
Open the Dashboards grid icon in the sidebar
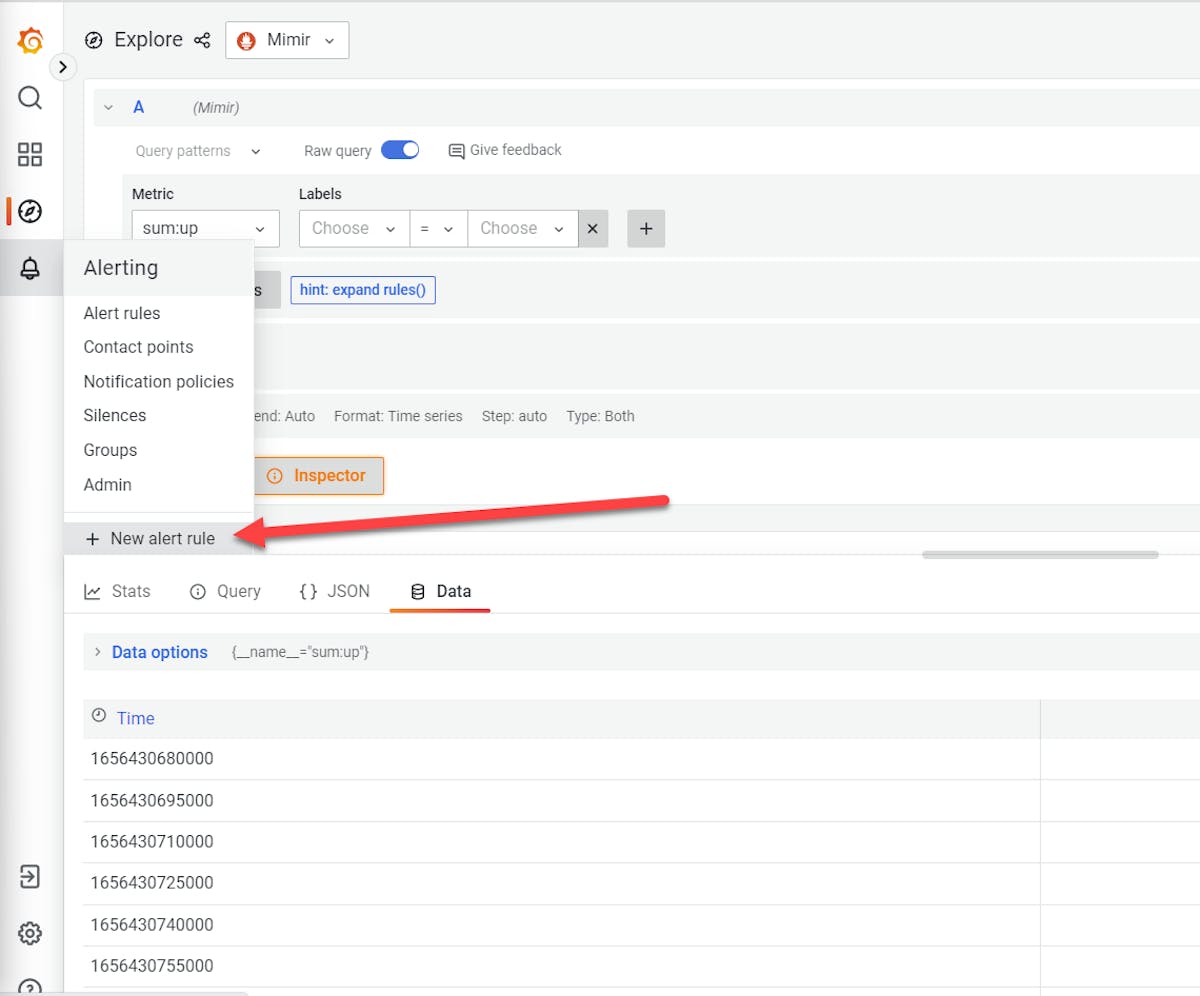pyautogui.click(x=30, y=155)
